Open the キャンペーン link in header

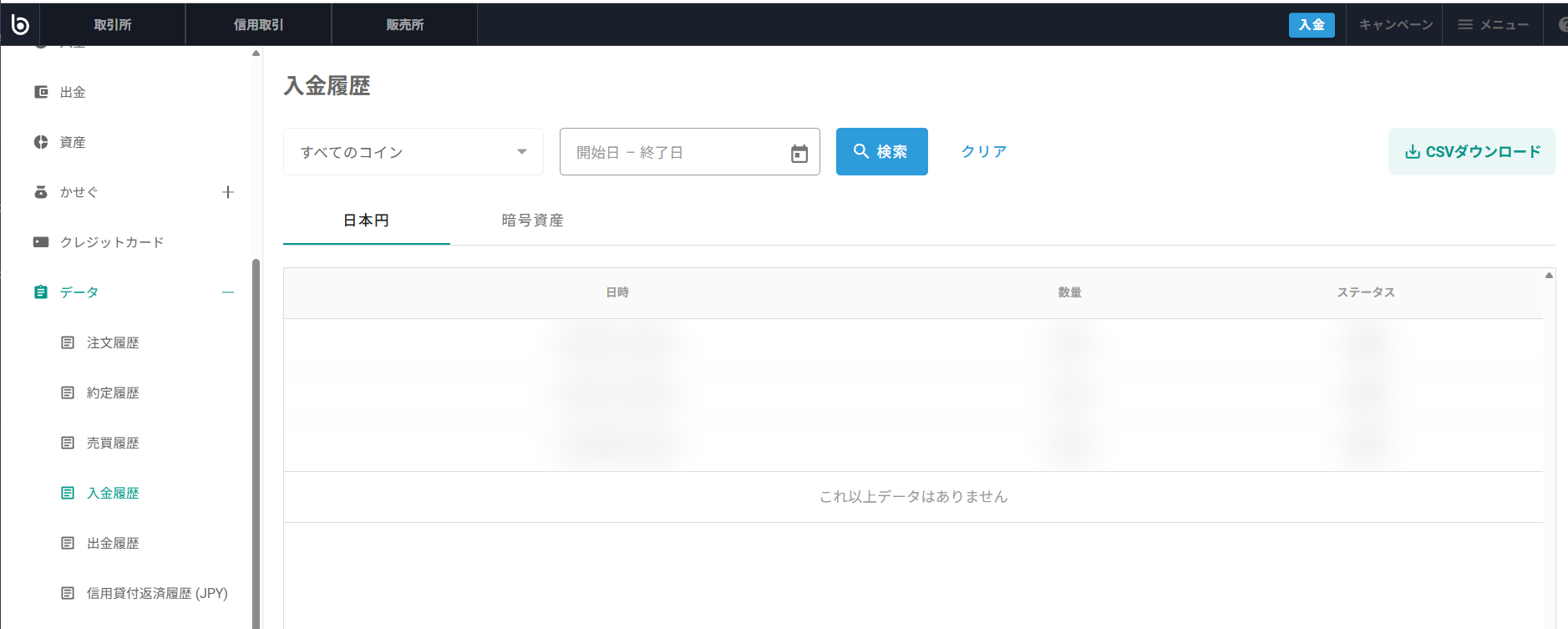(1396, 25)
